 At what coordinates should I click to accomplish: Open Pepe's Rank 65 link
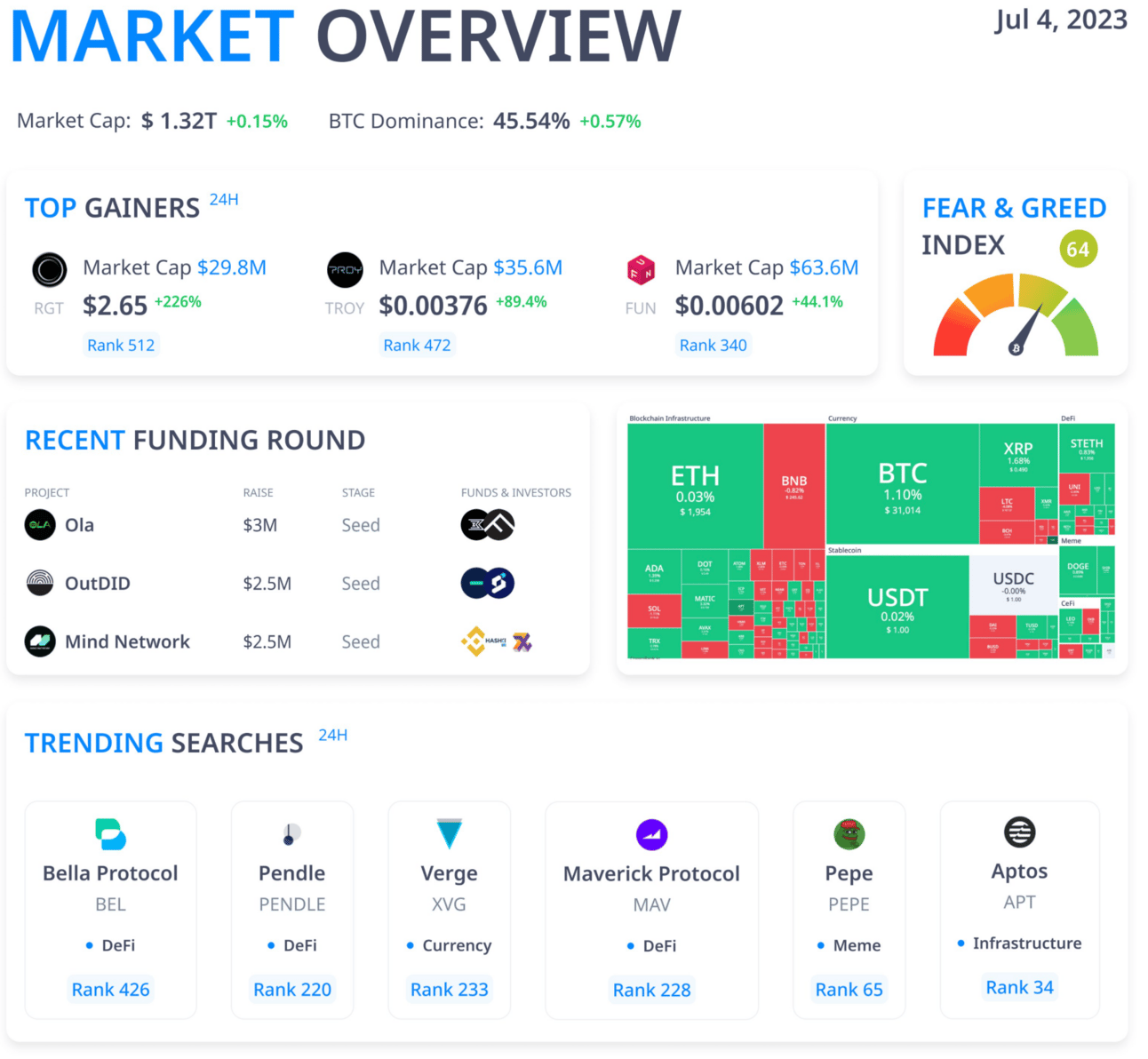point(849,989)
